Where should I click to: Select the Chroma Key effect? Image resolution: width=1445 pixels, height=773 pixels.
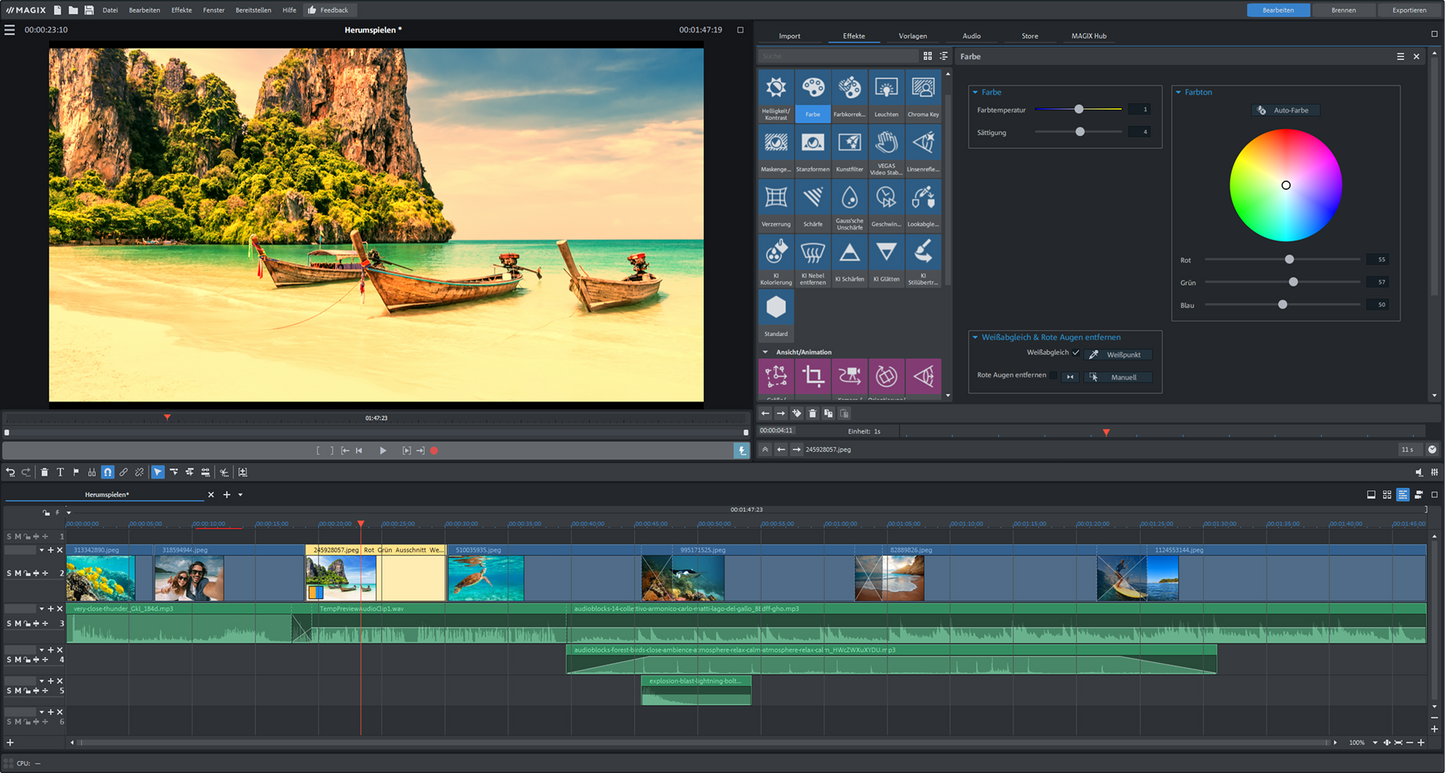point(922,95)
